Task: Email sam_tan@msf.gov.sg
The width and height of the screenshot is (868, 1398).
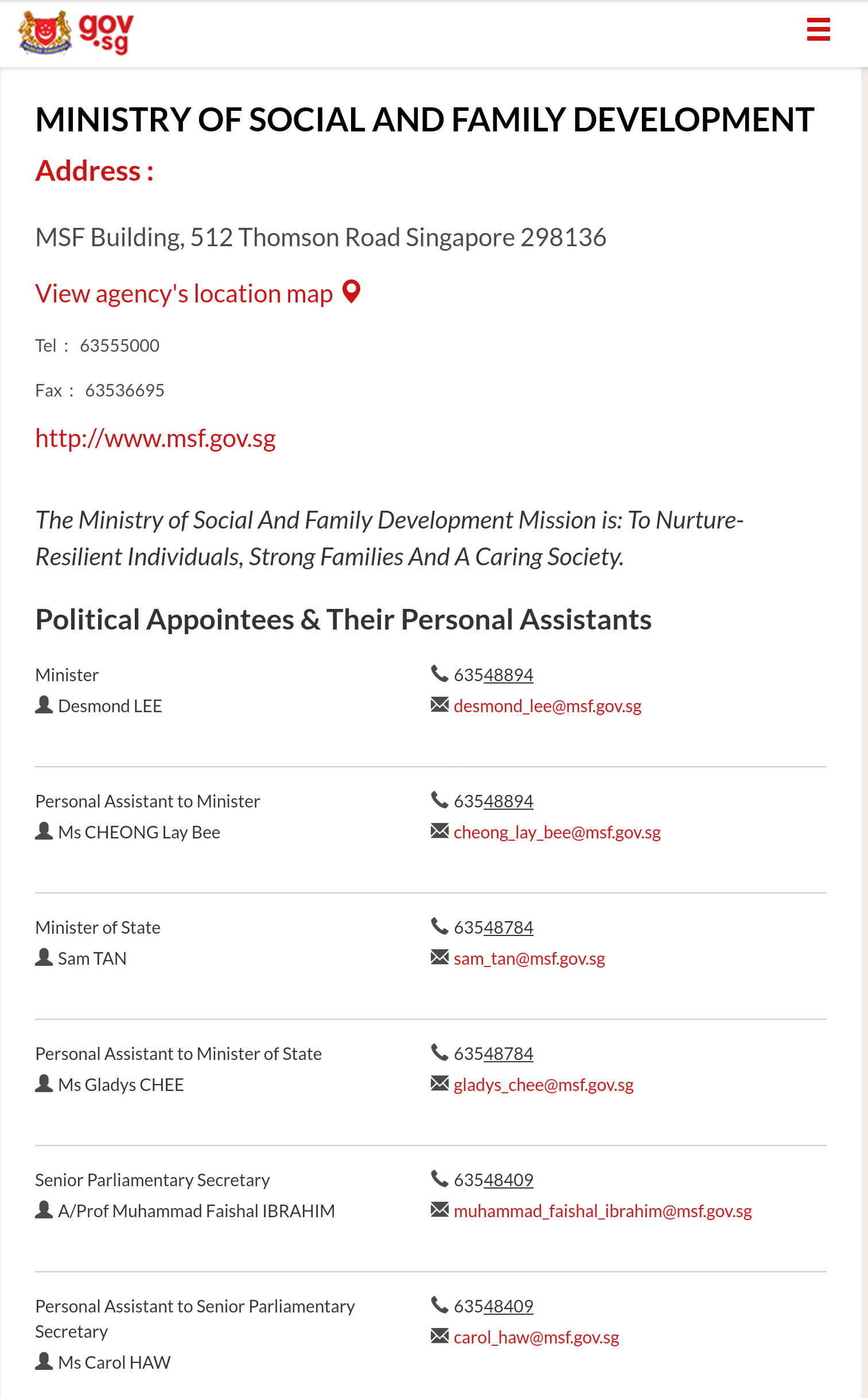Action: pos(530,958)
